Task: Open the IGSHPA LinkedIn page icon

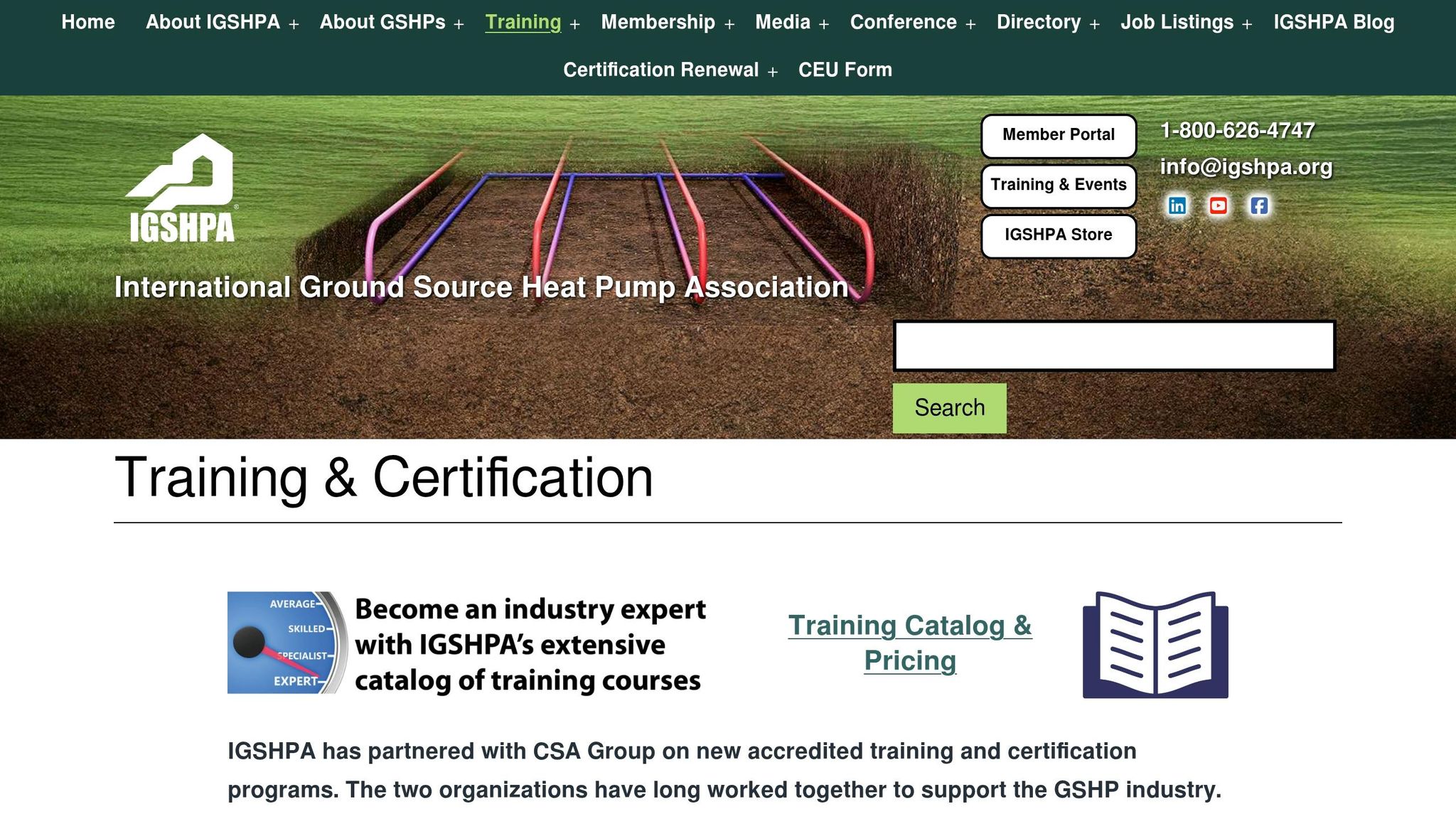Action: 1177,205
